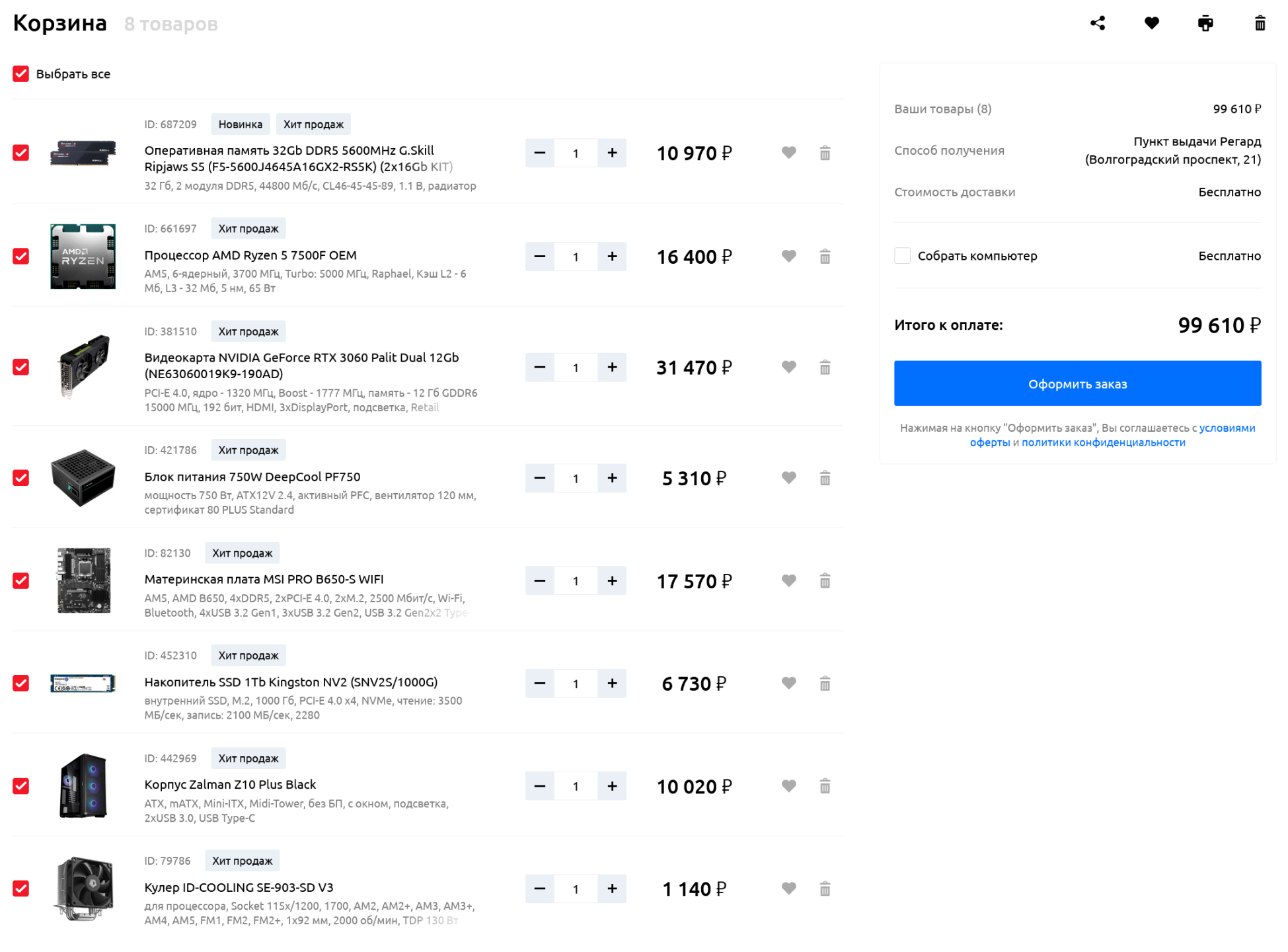Open 'Корпус Zalman Z10 Plus Black' title
This screenshot has height=952, width=1288.
pyautogui.click(x=230, y=785)
